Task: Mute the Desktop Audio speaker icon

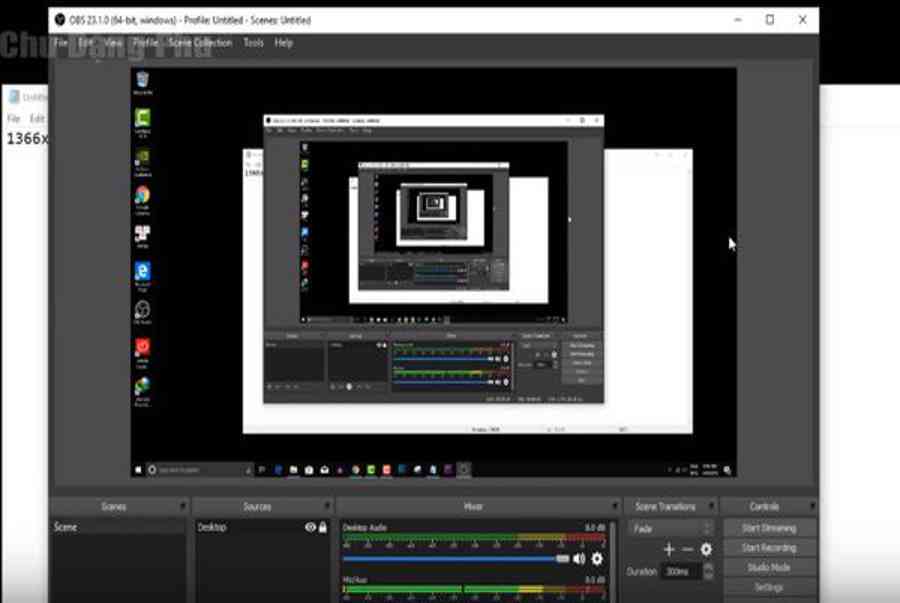Action: pos(579,559)
